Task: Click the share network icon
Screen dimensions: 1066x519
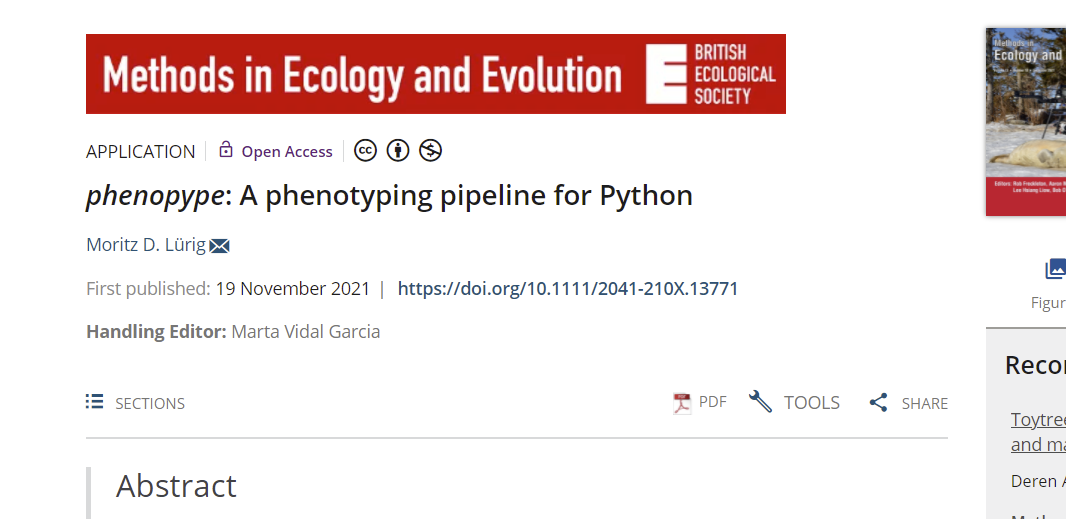Action: (878, 403)
